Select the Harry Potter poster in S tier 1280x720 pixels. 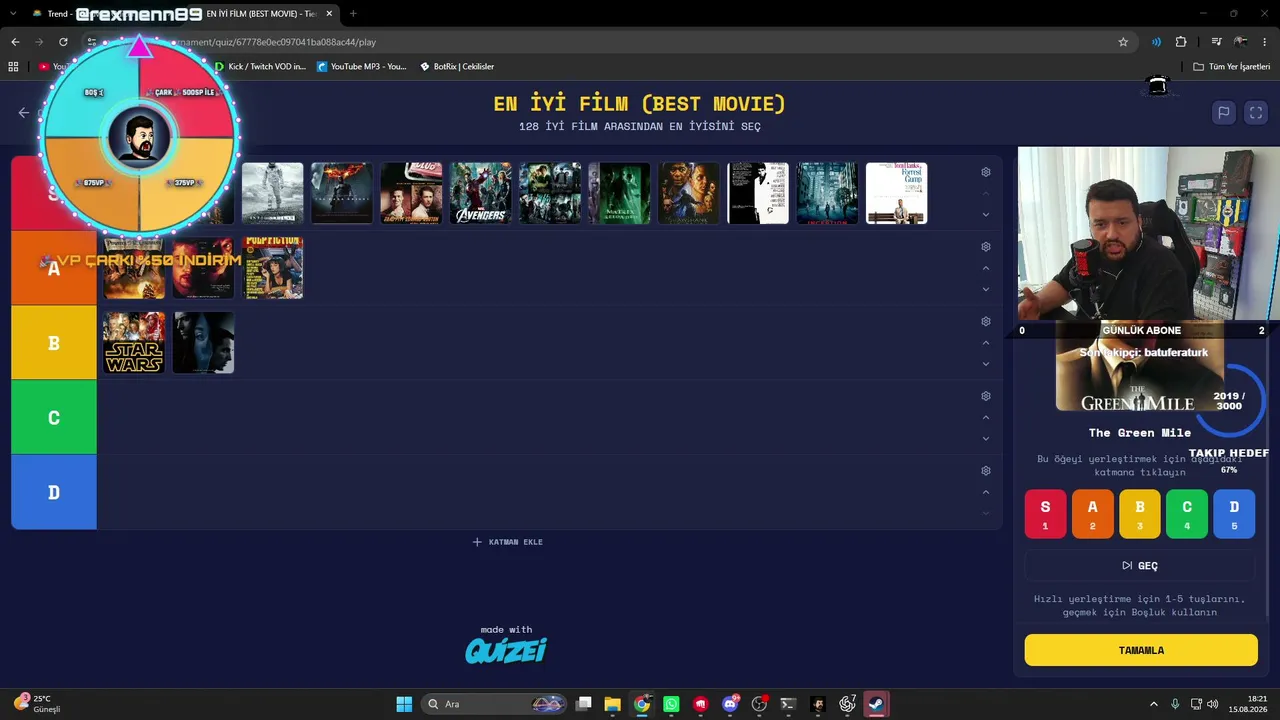(x=550, y=193)
